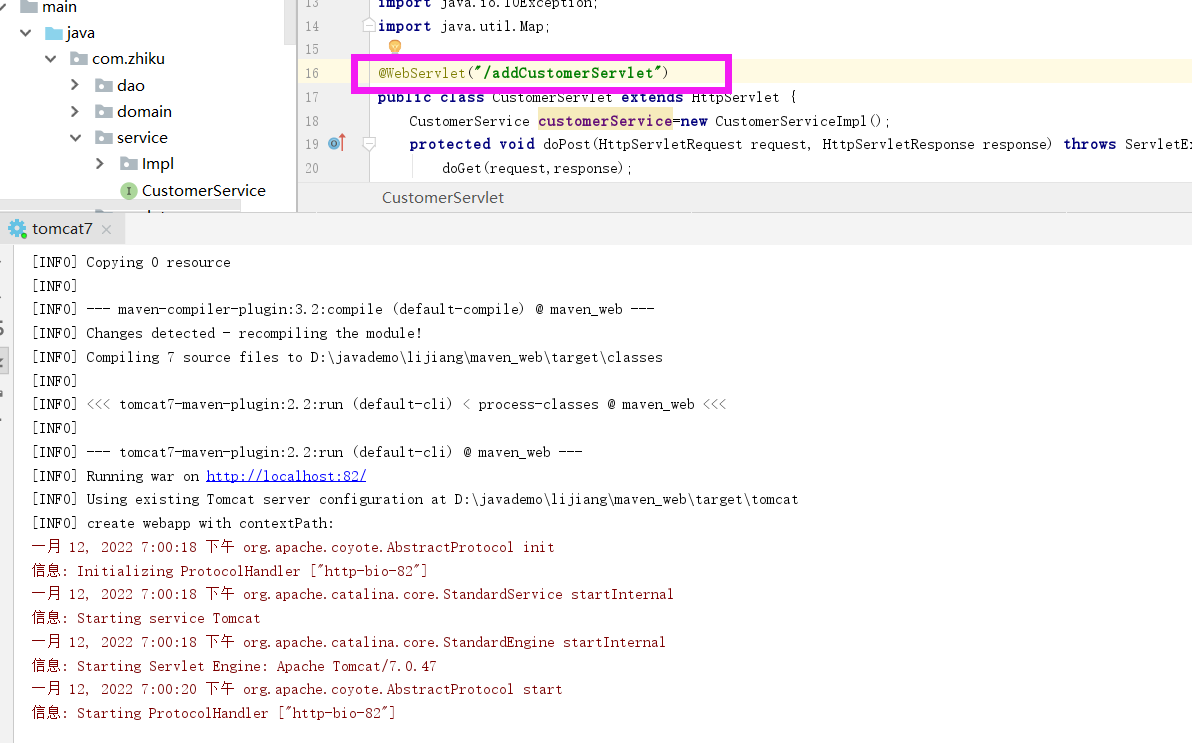
Task: Click line number 20 in gutter
Action: coord(312,168)
